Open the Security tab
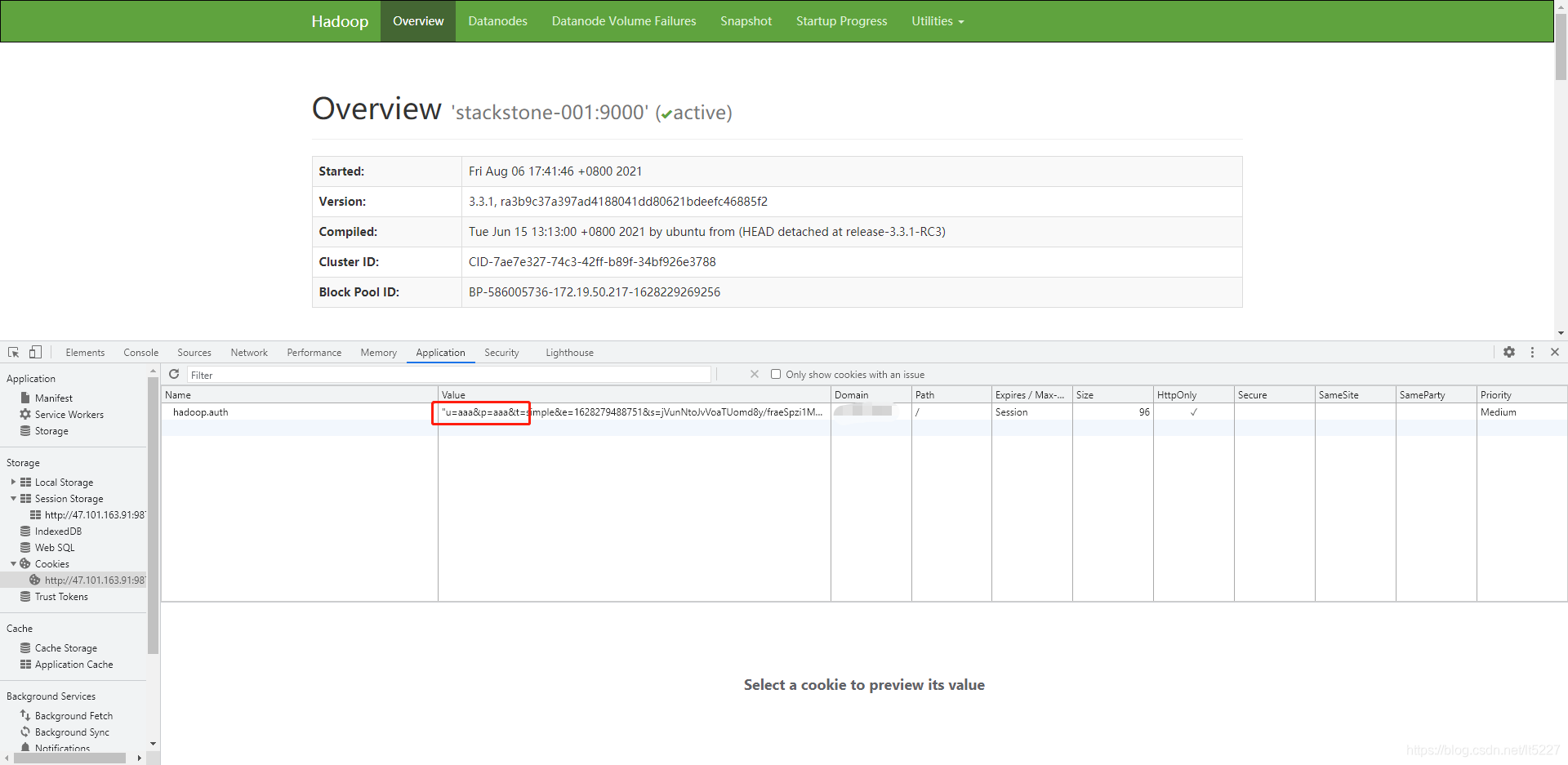This screenshot has height=765, width=1568. (x=501, y=353)
